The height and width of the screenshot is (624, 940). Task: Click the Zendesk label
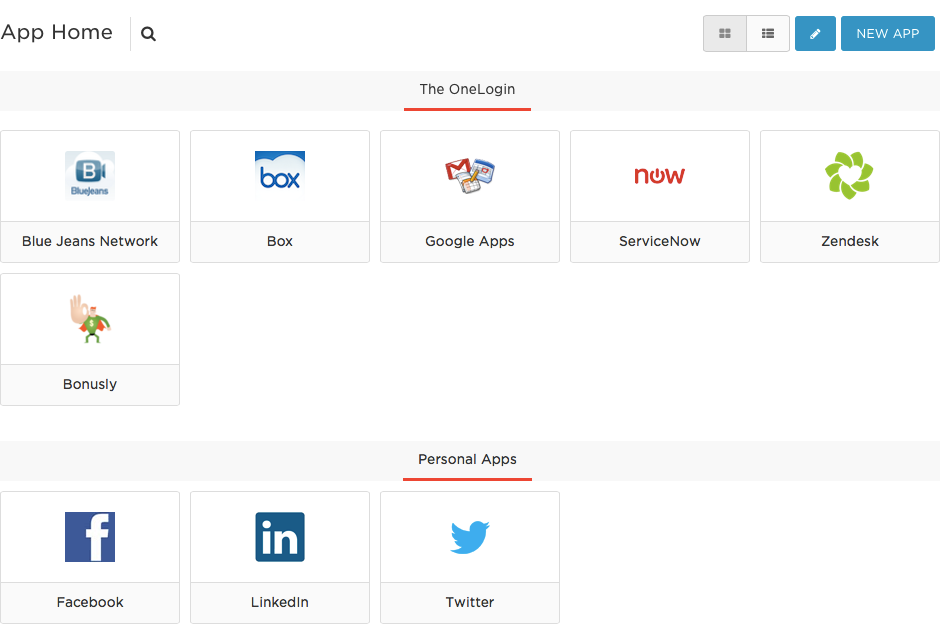coord(849,242)
